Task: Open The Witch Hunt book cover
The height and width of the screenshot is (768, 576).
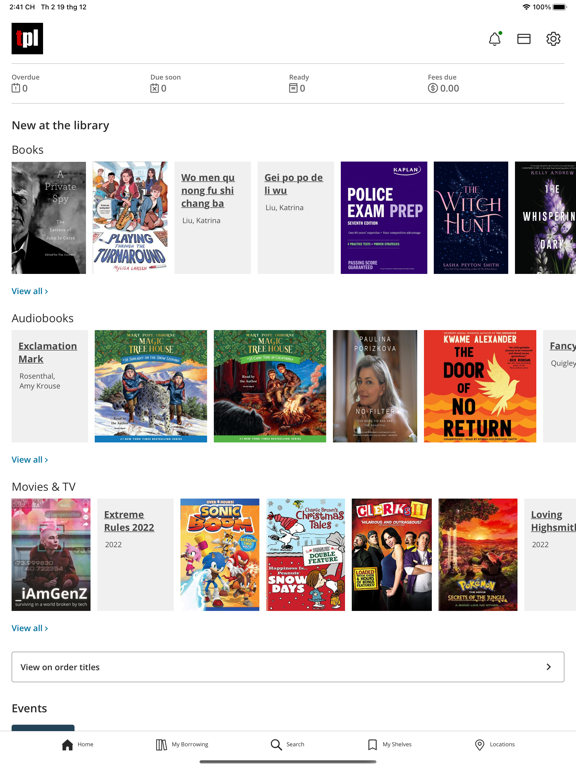Action: [471, 217]
